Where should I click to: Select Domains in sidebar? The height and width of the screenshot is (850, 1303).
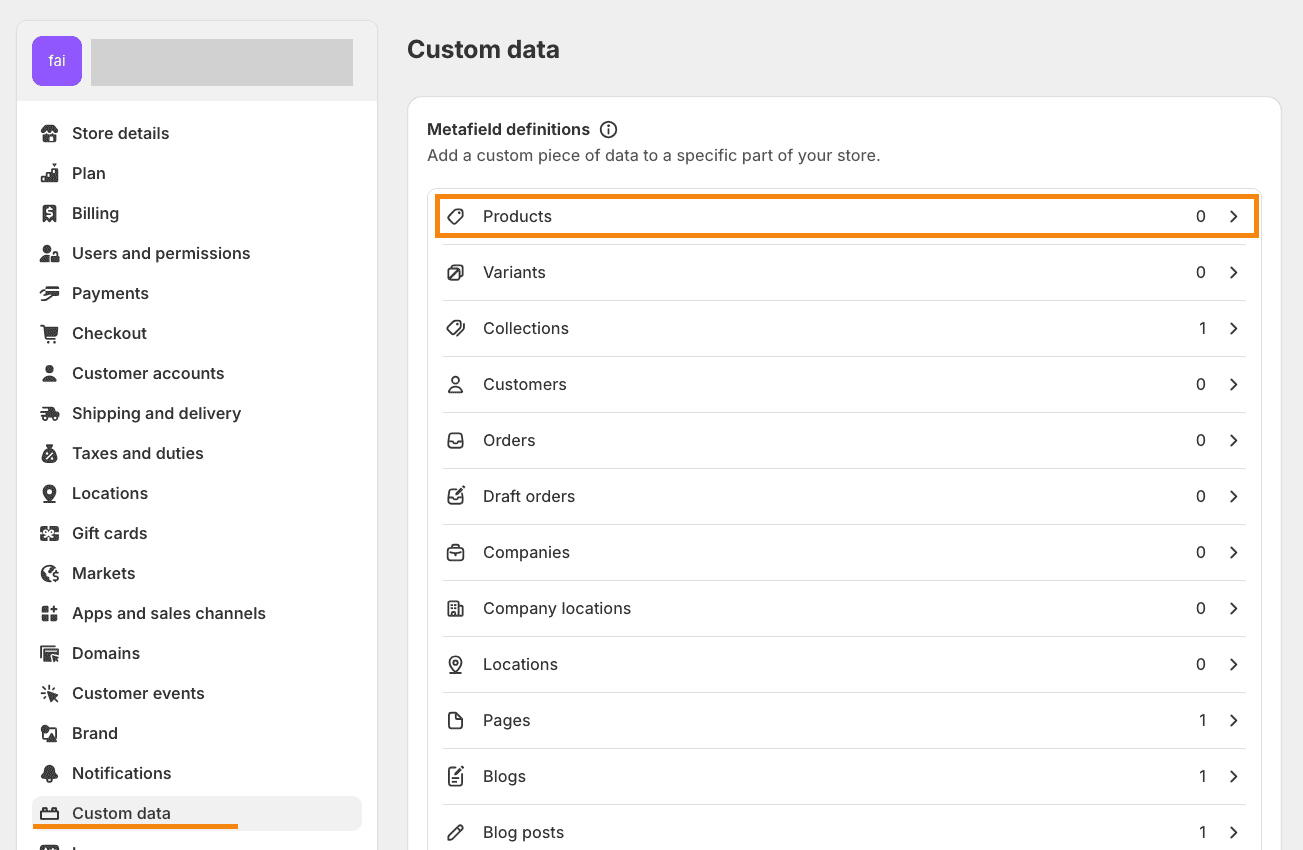(197, 653)
